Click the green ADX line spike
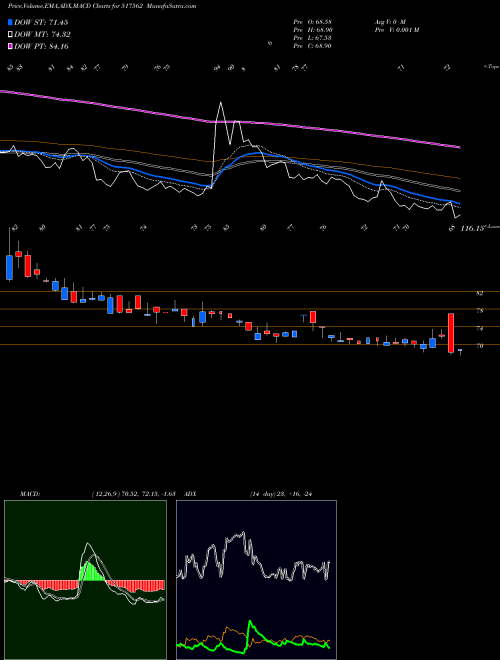The image size is (500, 660). [250, 622]
